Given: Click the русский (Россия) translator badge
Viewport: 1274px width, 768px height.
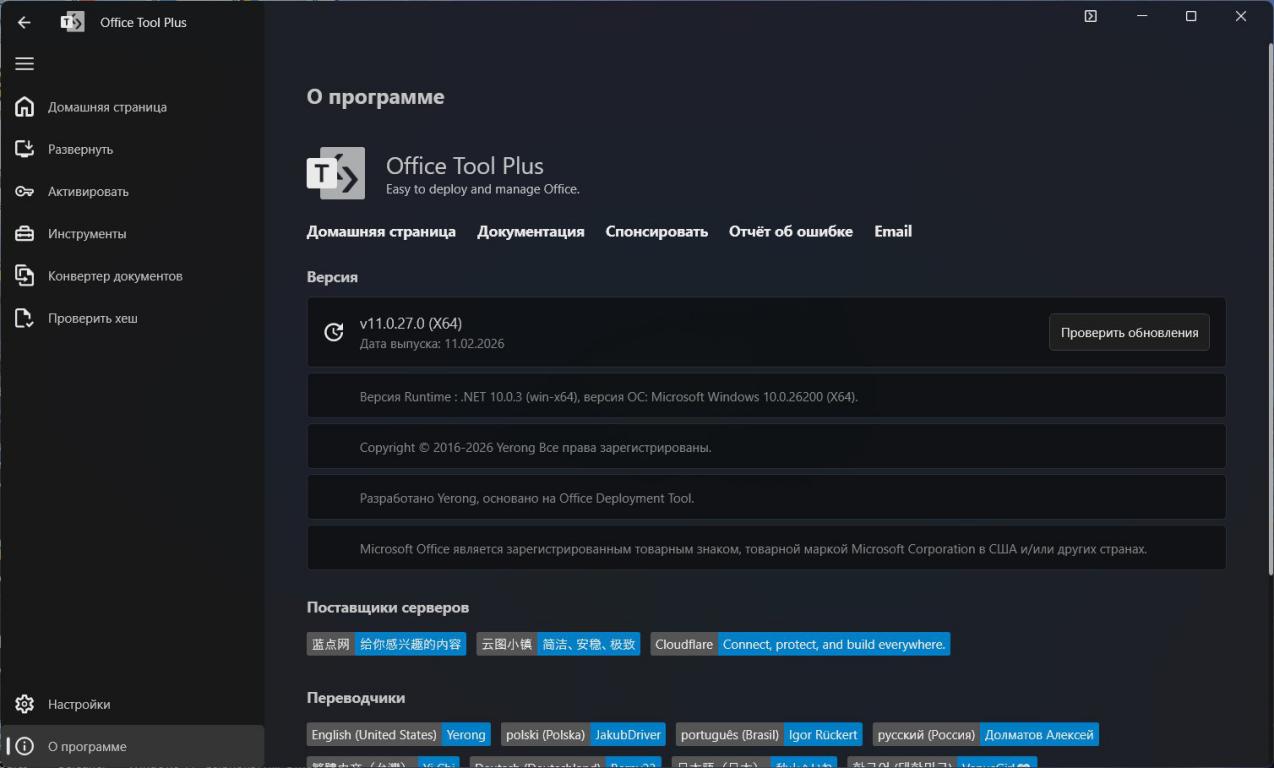Looking at the screenshot, I should (985, 734).
